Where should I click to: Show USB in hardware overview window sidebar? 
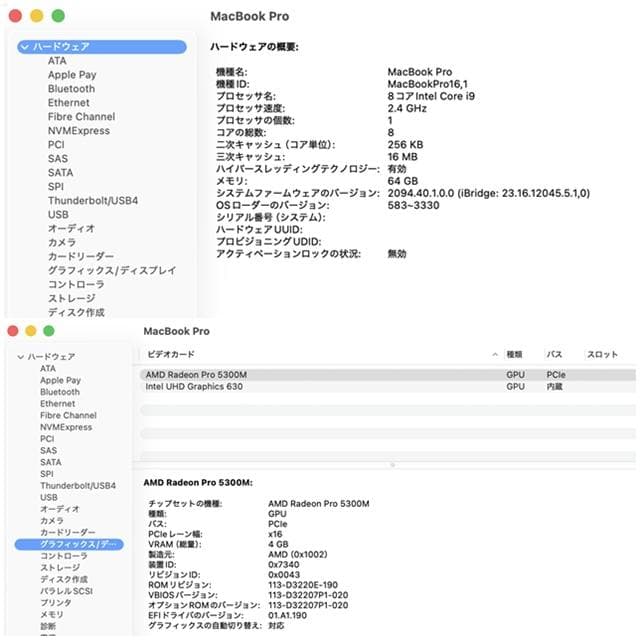coord(58,214)
